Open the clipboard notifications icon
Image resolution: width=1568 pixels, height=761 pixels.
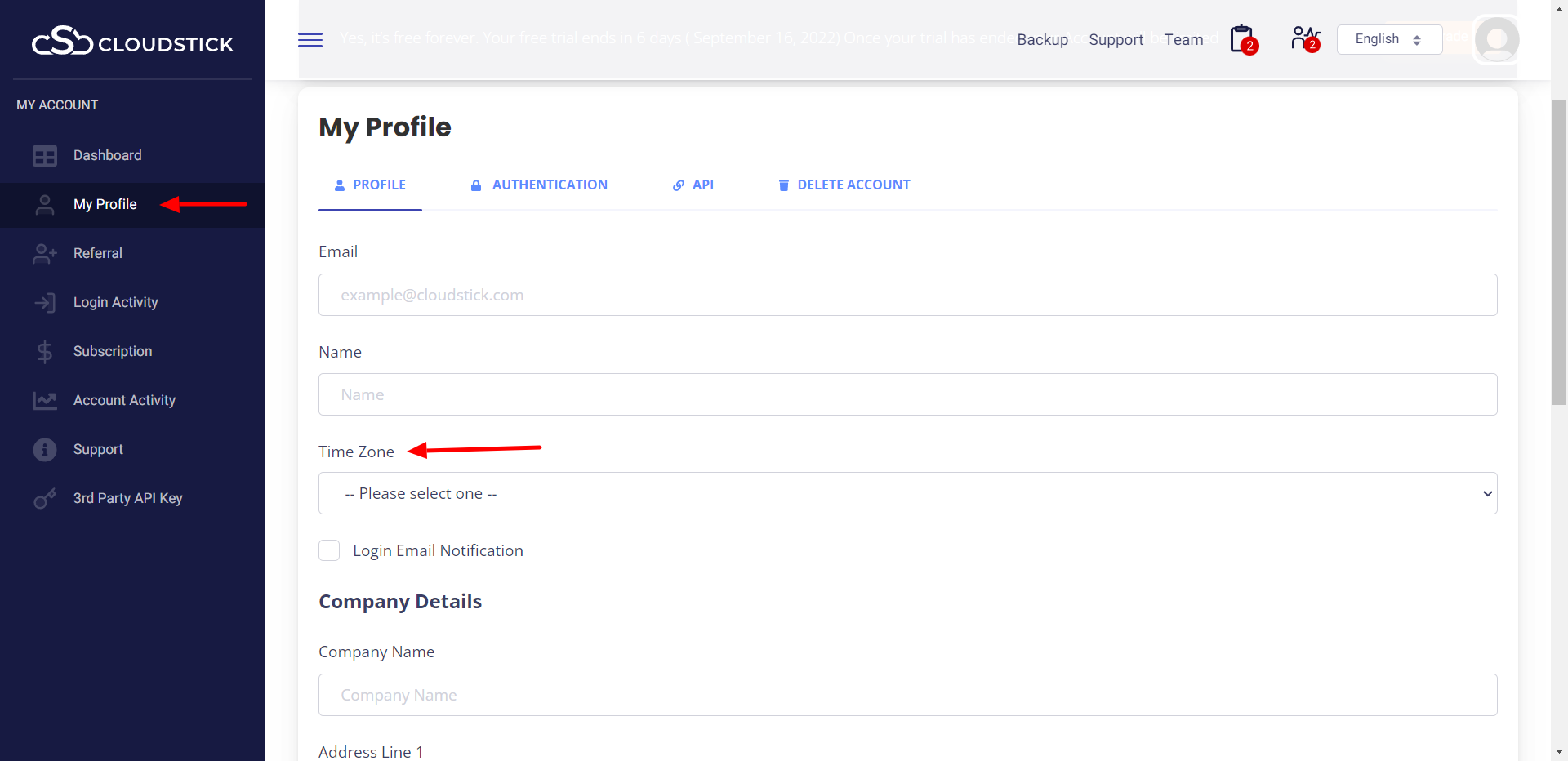[1242, 39]
